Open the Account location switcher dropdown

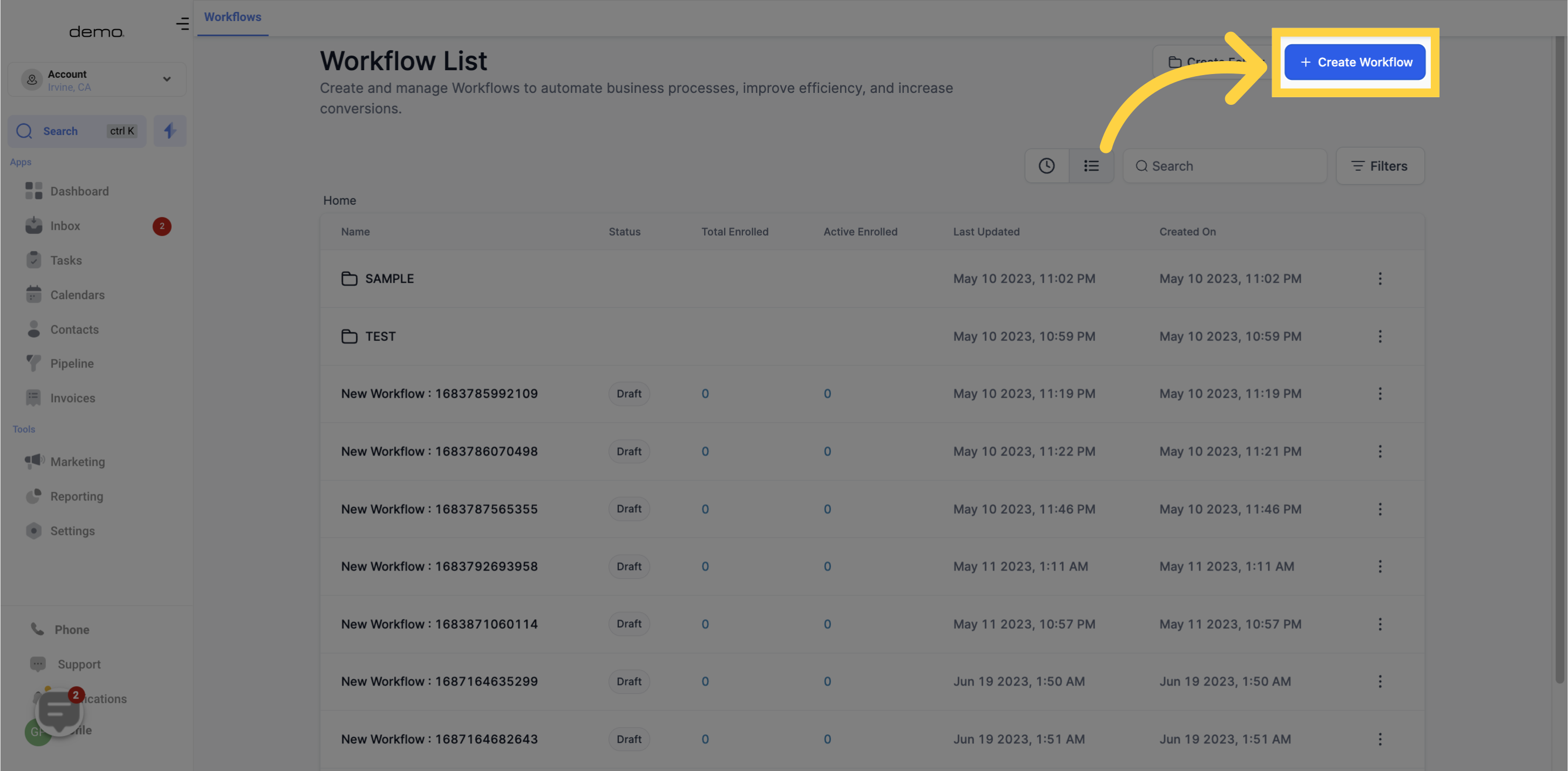[97, 79]
